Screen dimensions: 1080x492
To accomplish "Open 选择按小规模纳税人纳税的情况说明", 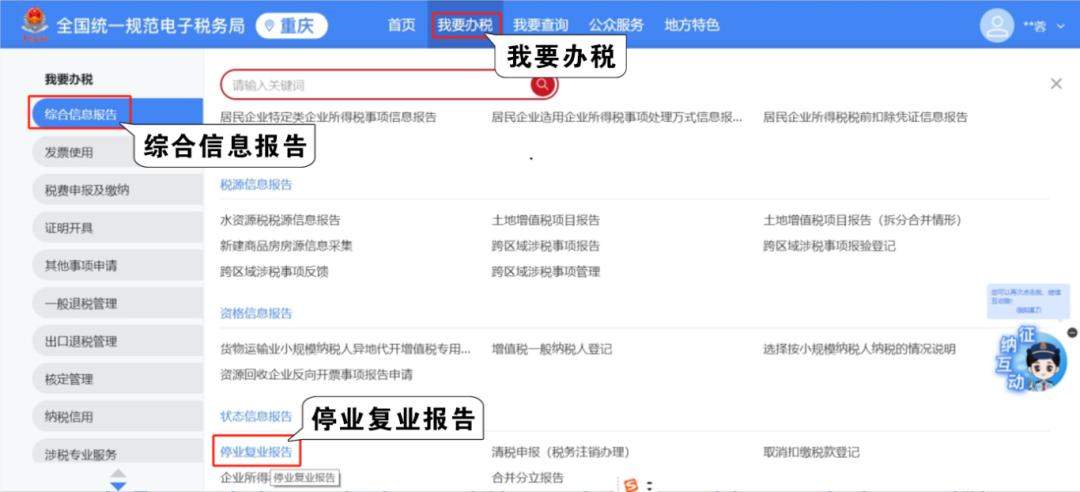I will (x=859, y=349).
